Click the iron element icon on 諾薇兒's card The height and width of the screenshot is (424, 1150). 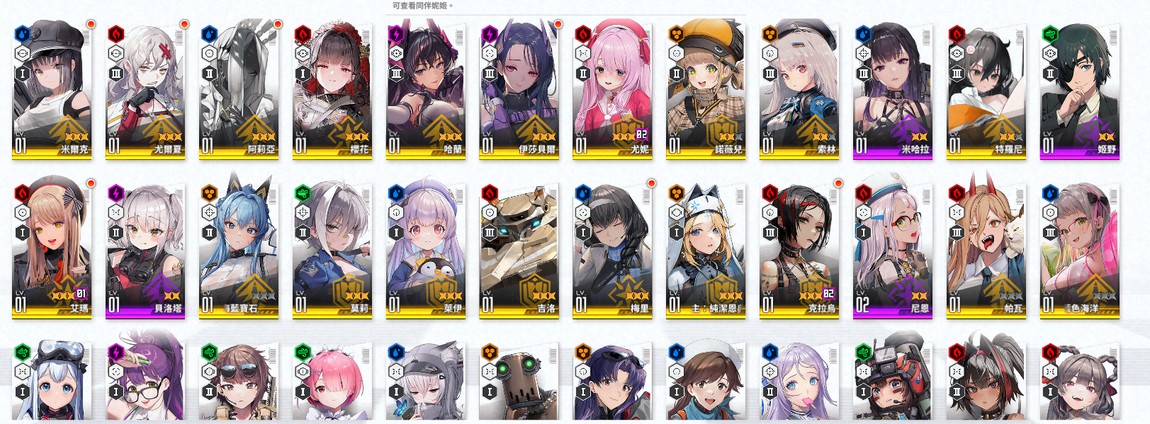(675, 33)
